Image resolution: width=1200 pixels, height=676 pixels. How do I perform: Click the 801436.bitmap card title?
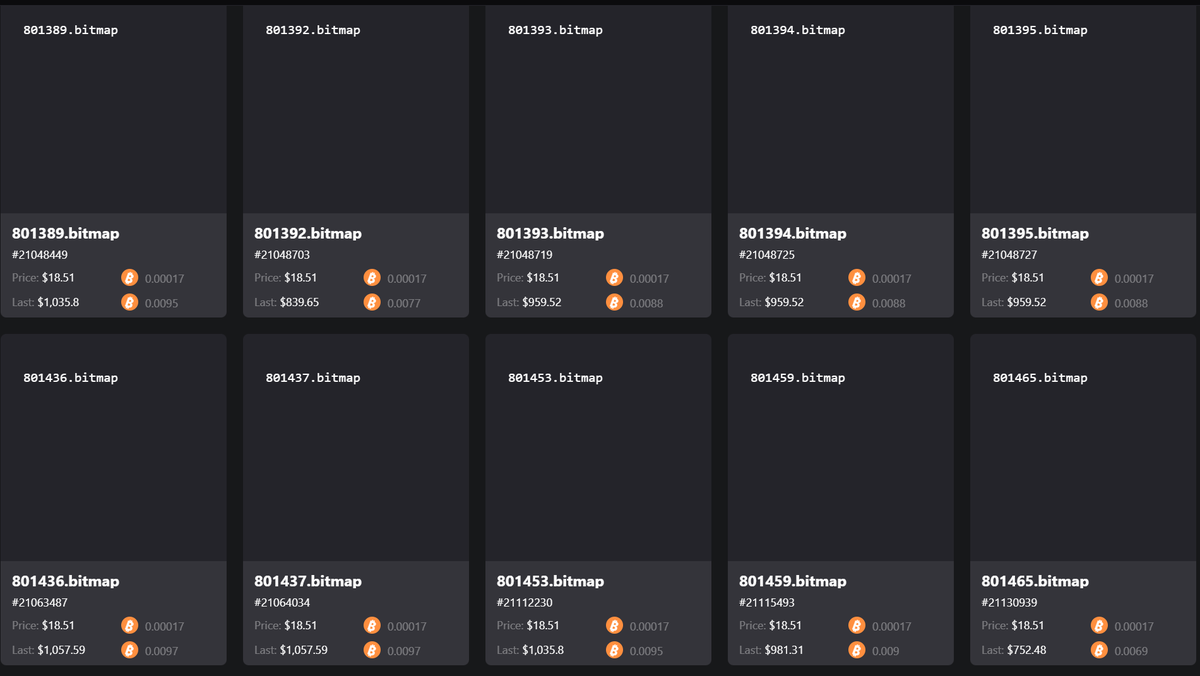pos(64,581)
